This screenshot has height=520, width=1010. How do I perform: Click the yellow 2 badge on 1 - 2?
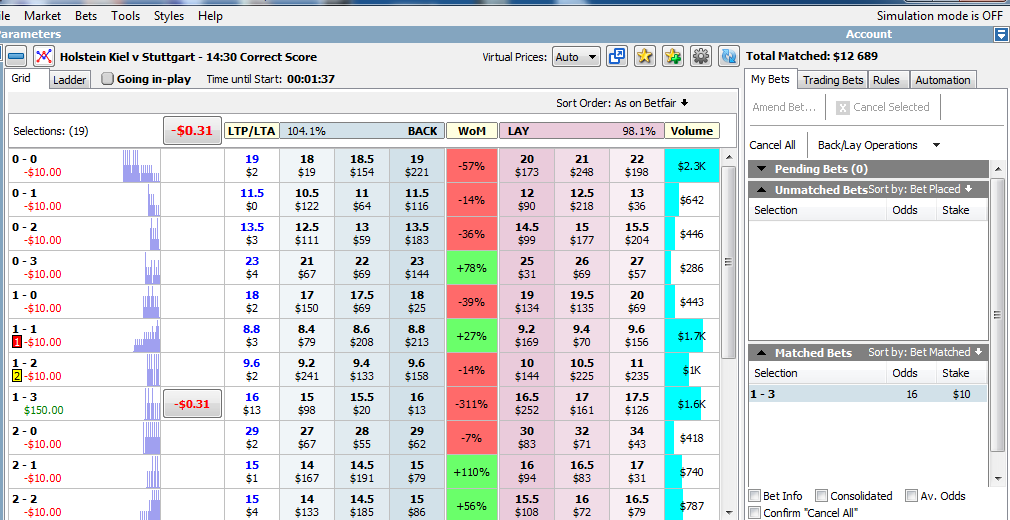click(x=17, y=376)
